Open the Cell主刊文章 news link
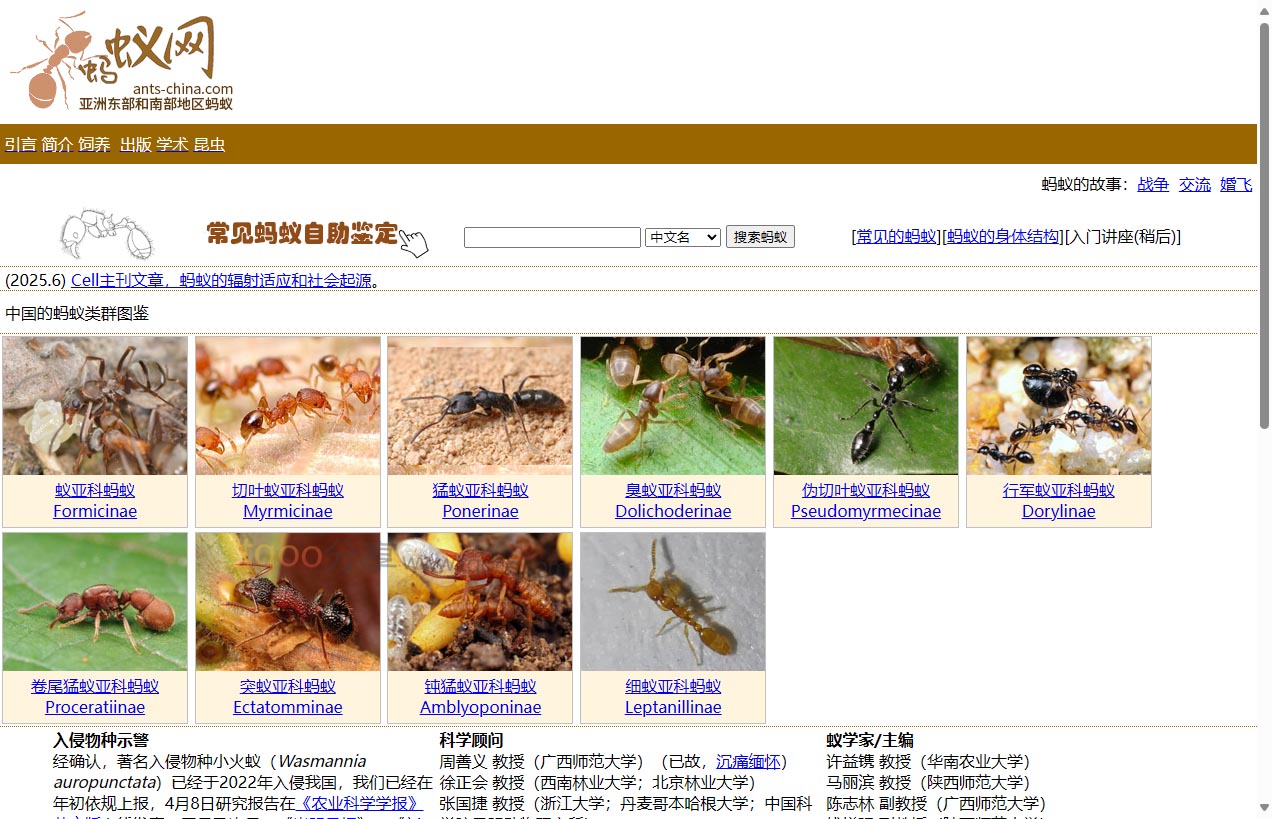 tap(221, 280)
